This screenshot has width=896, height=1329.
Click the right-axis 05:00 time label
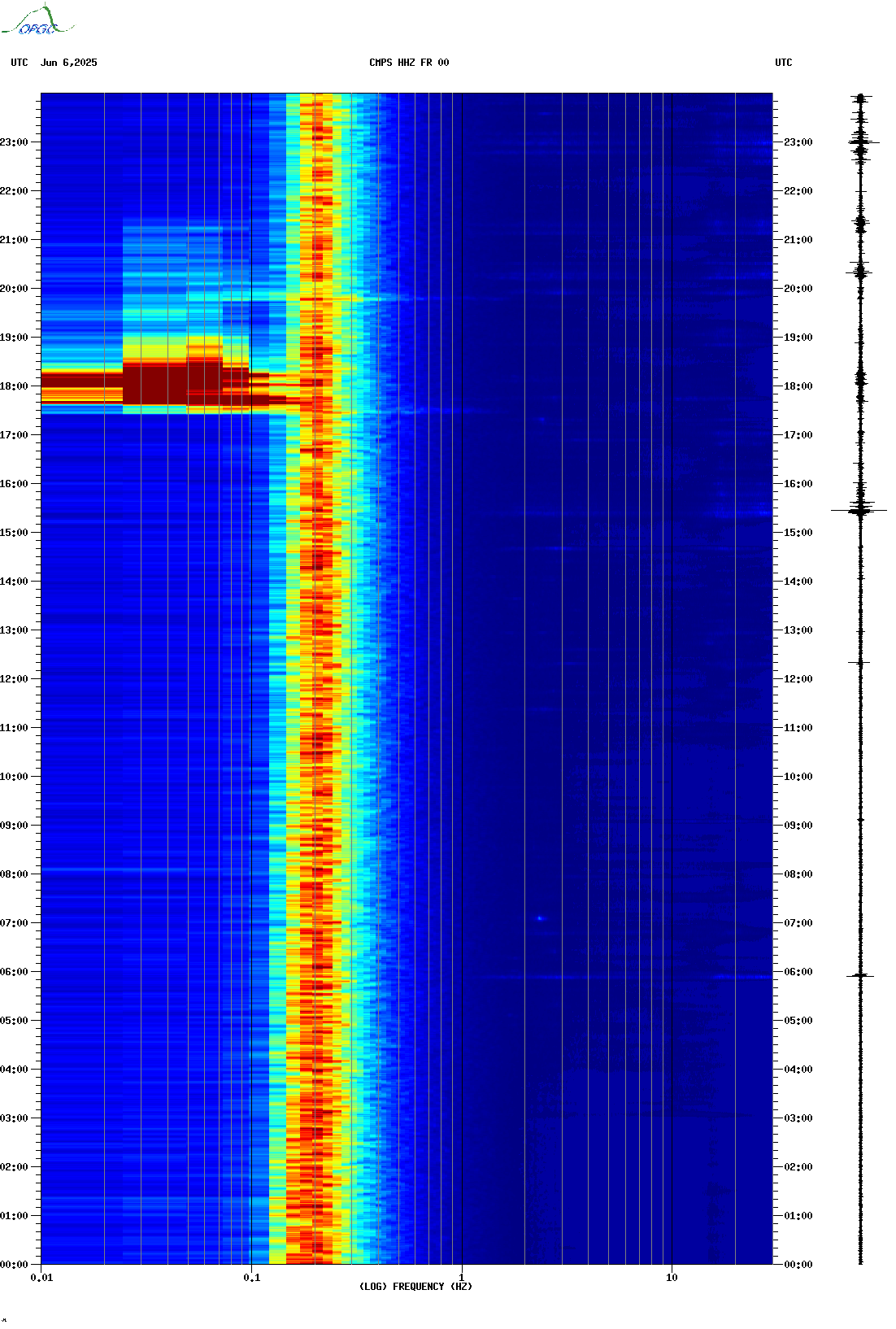[x=798, y=1021]
